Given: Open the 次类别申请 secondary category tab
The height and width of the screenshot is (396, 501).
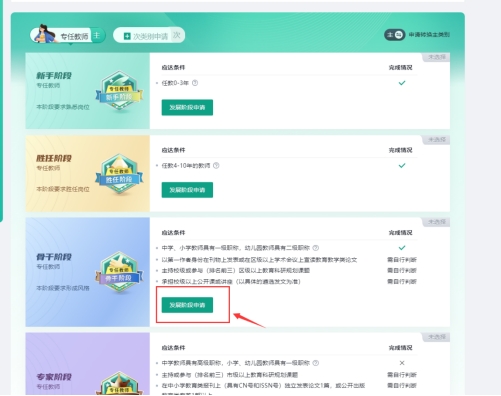Looking at the screenshot, I should tap(149, 35).
